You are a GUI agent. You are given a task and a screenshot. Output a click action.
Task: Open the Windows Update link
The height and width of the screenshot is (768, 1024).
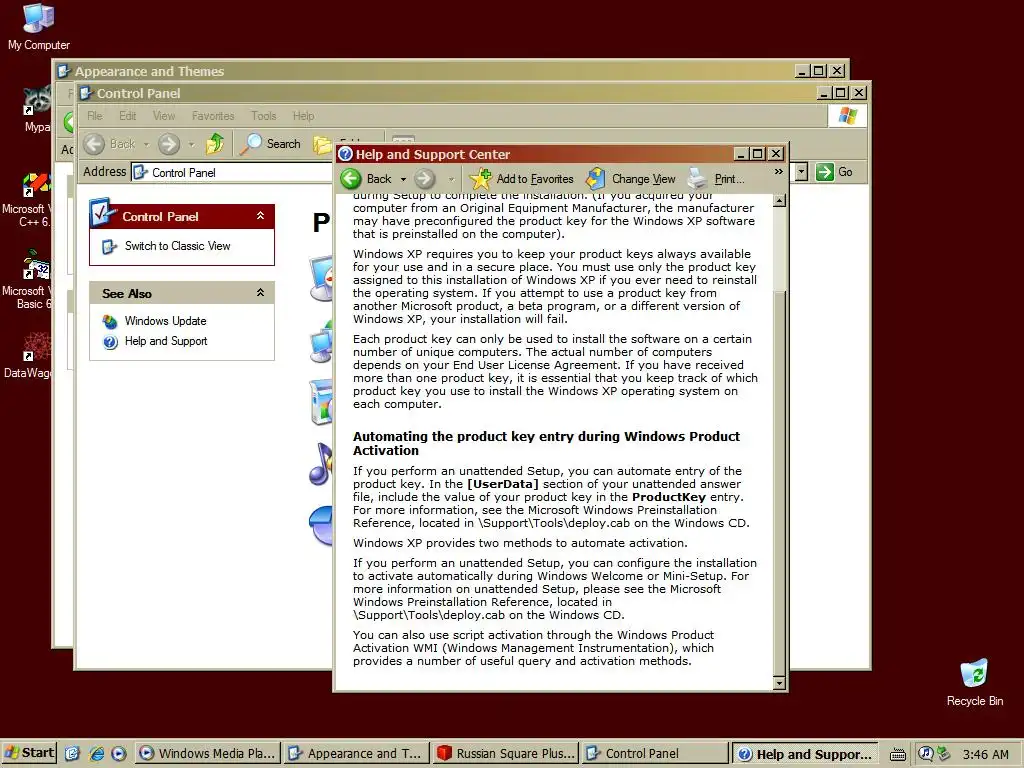(x=165, y=321)
